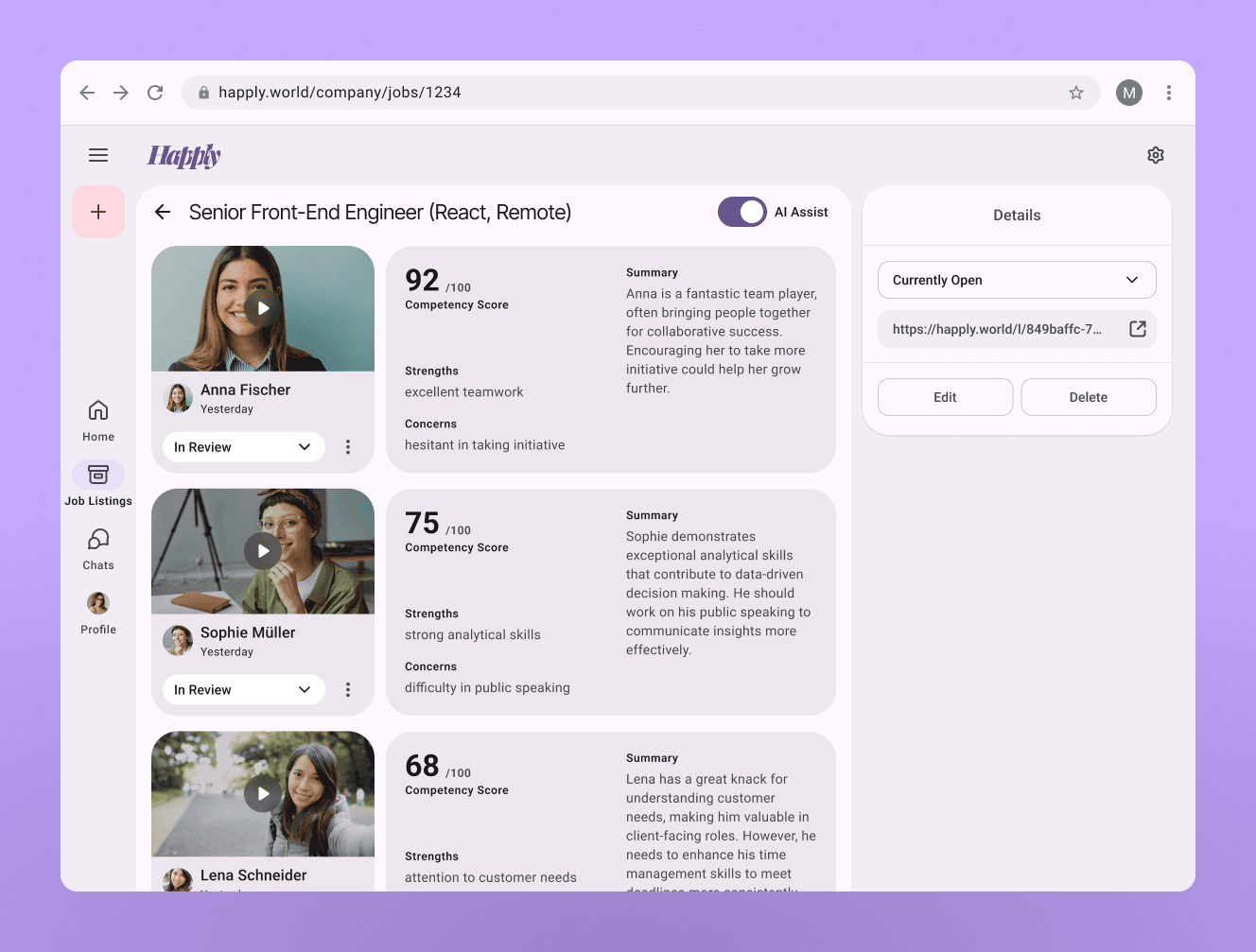This screenshot has width=1256, height=952.
Task: Open the job link in a new tab
Action: pyautogui.click(x=1138, y=329)
